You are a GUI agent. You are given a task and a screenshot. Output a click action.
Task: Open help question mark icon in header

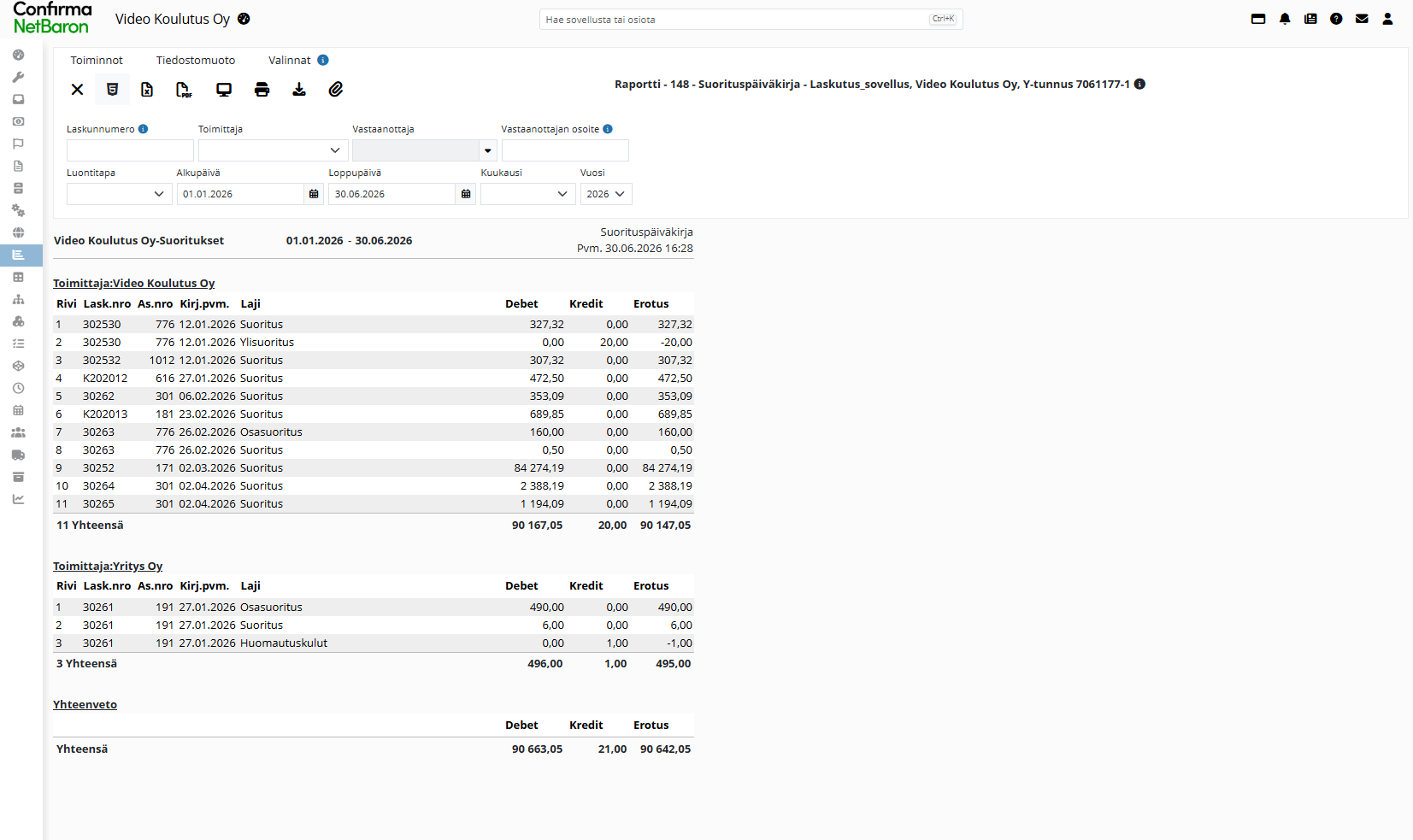coord(1336,19)
